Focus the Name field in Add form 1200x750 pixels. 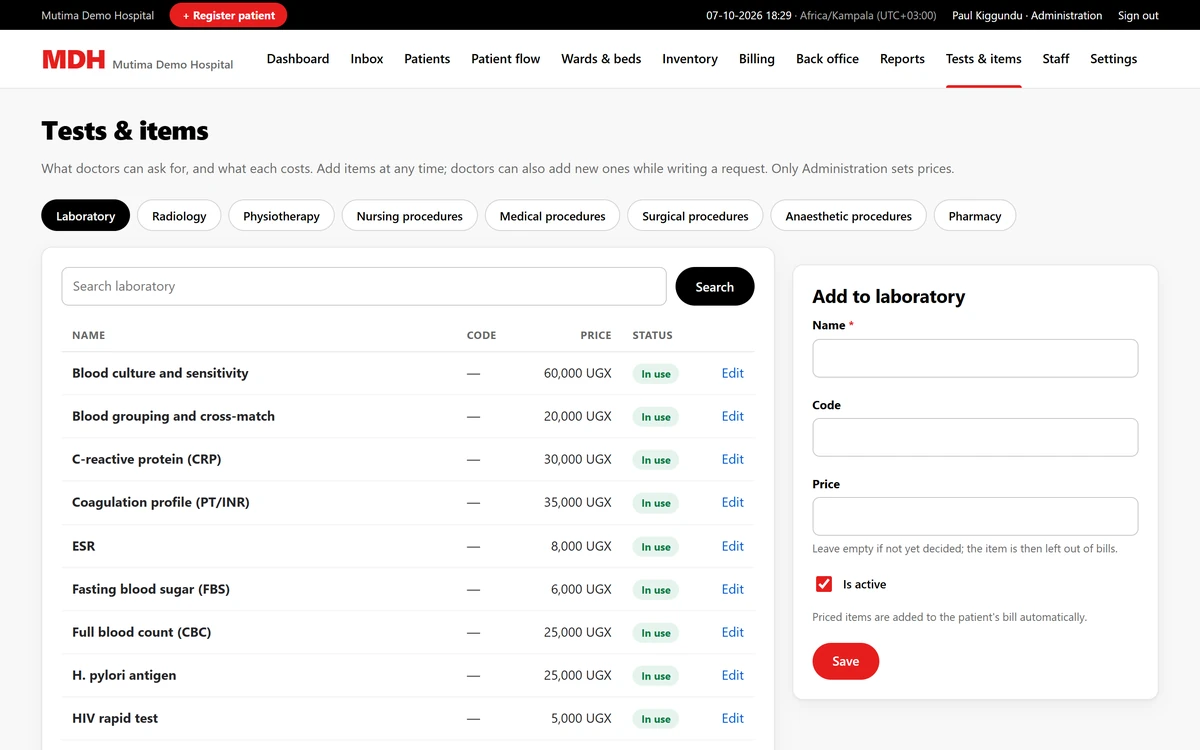coord(975,358)
